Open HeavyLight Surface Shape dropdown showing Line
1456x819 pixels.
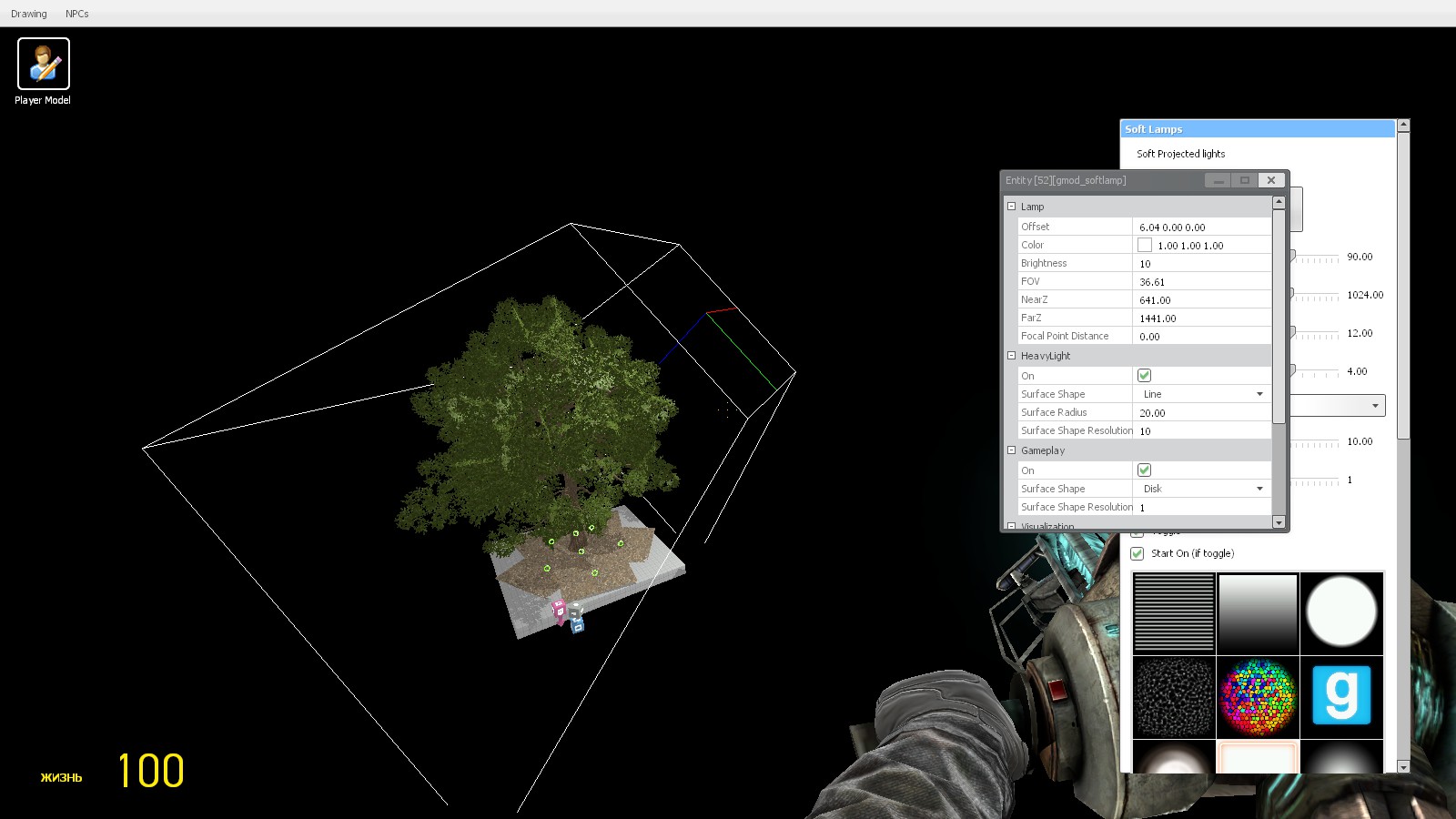(x=1202, y=394)
